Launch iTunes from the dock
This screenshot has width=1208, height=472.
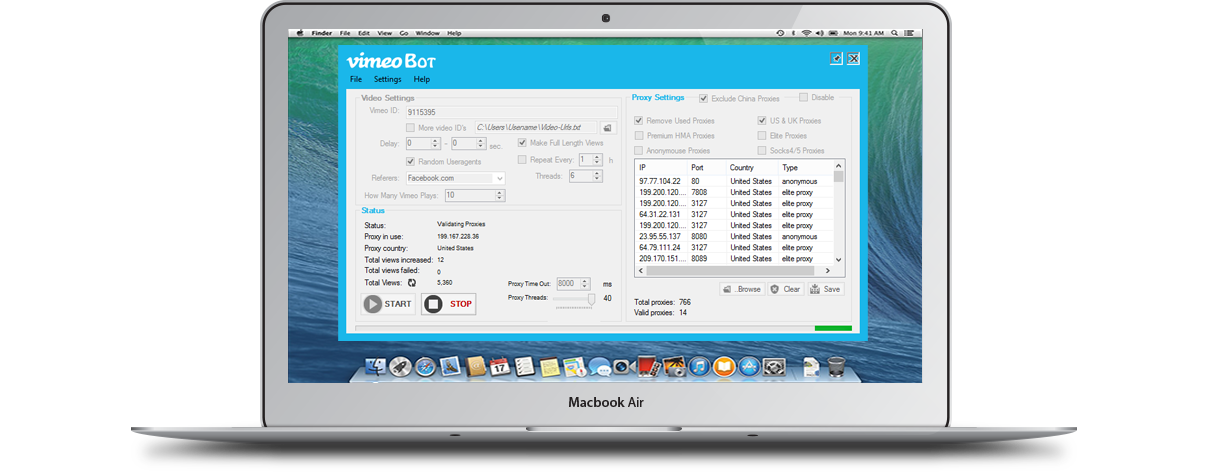(699, 367)
